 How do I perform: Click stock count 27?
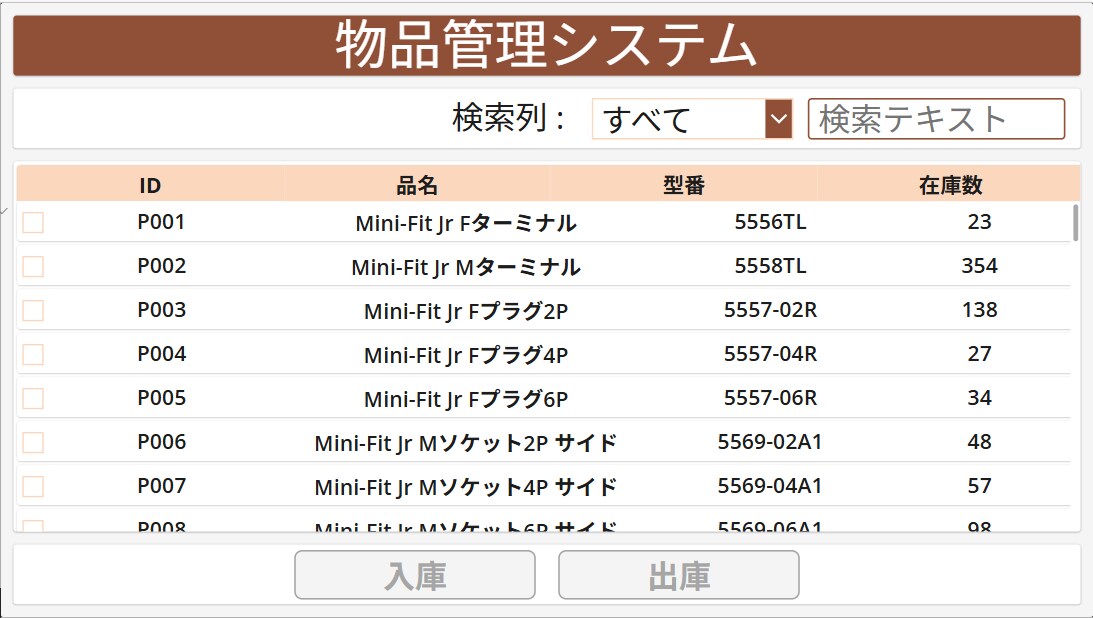[979, 353]
